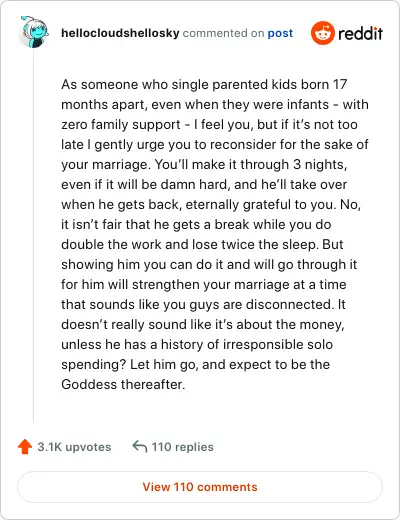Follow the blue "post" link

coord(280,33)
